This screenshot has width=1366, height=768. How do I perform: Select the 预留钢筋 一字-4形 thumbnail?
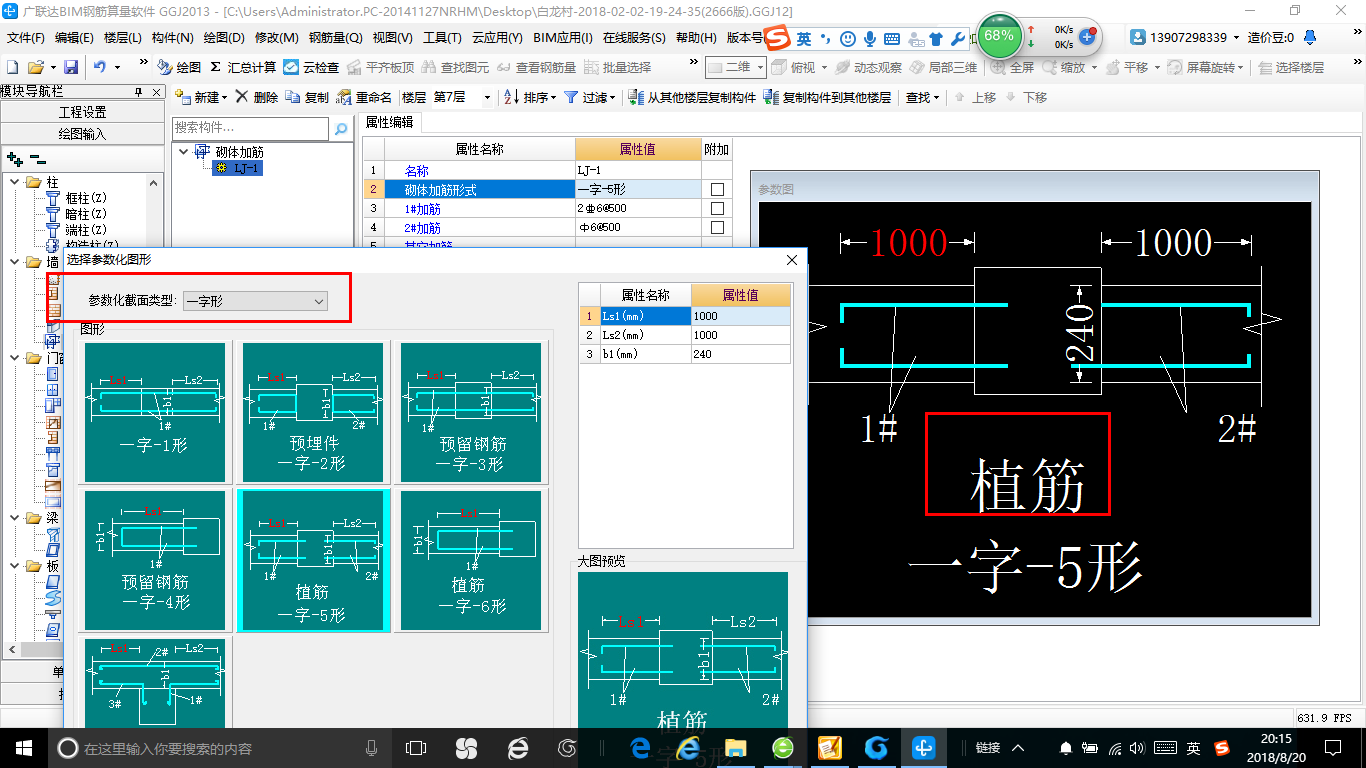click(x=153, y=559)
